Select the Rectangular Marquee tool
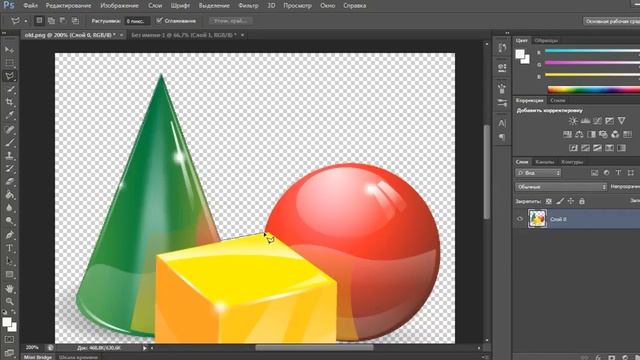This screenshot has height=360, width=640. coord(9,63)
